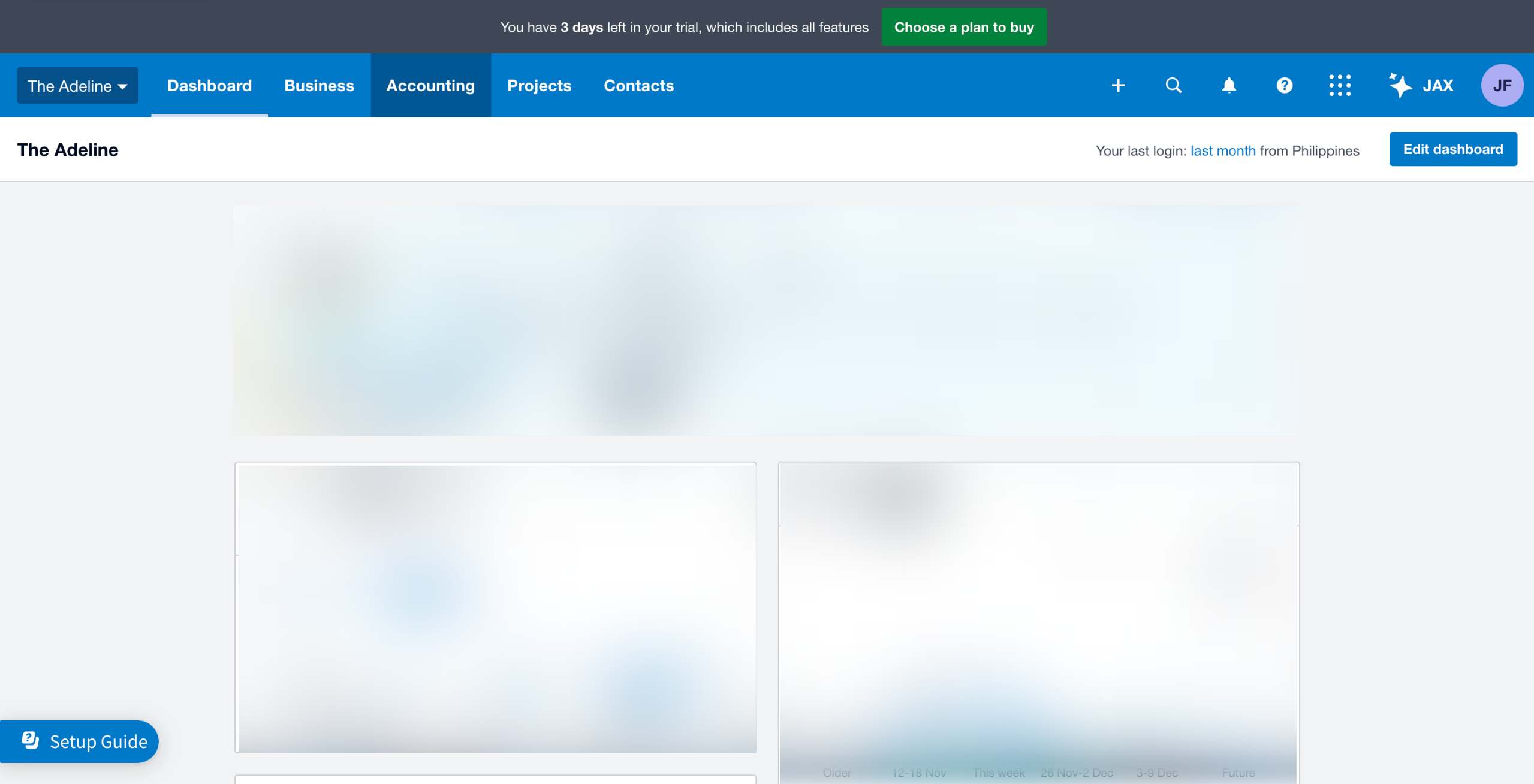Screen dimensions: 1534x784
Task: Open the Business menu
Action: click(x=319, y=86)
